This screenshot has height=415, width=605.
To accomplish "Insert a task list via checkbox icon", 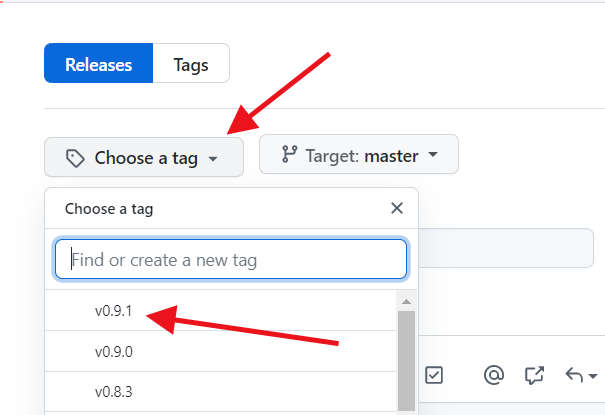I will click(x=434, y=375).
